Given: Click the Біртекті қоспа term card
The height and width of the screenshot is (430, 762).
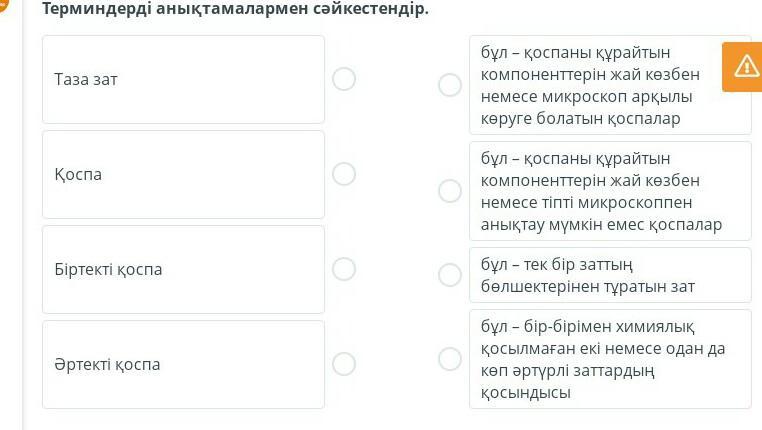Looking at the screenshot, I should coord(183,269).
